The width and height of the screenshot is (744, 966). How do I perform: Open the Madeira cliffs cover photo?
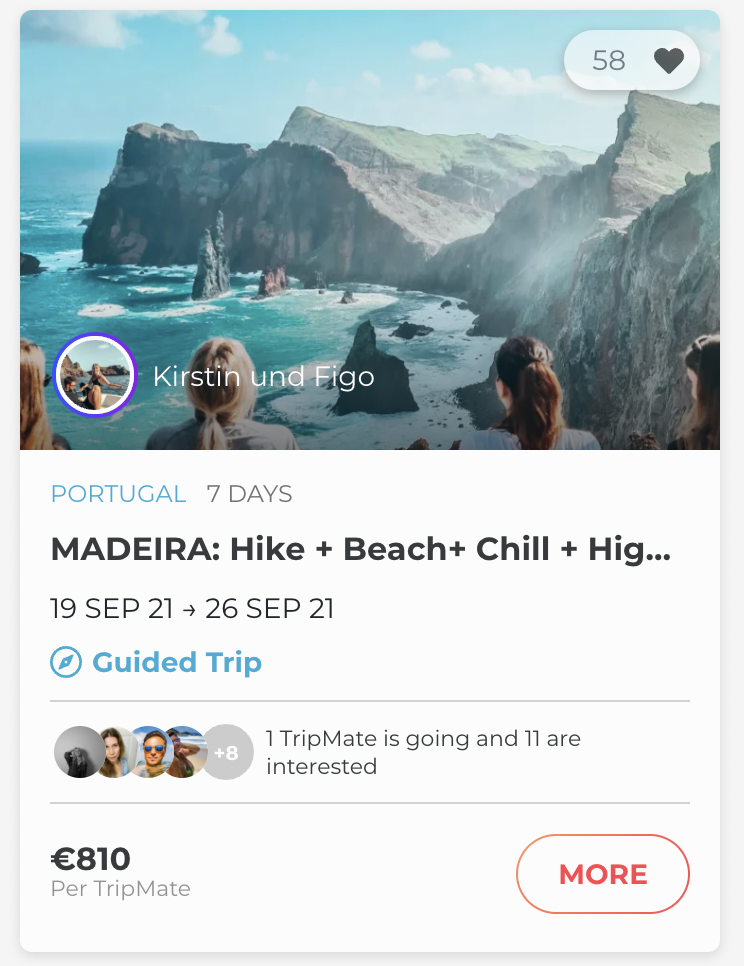370,200
